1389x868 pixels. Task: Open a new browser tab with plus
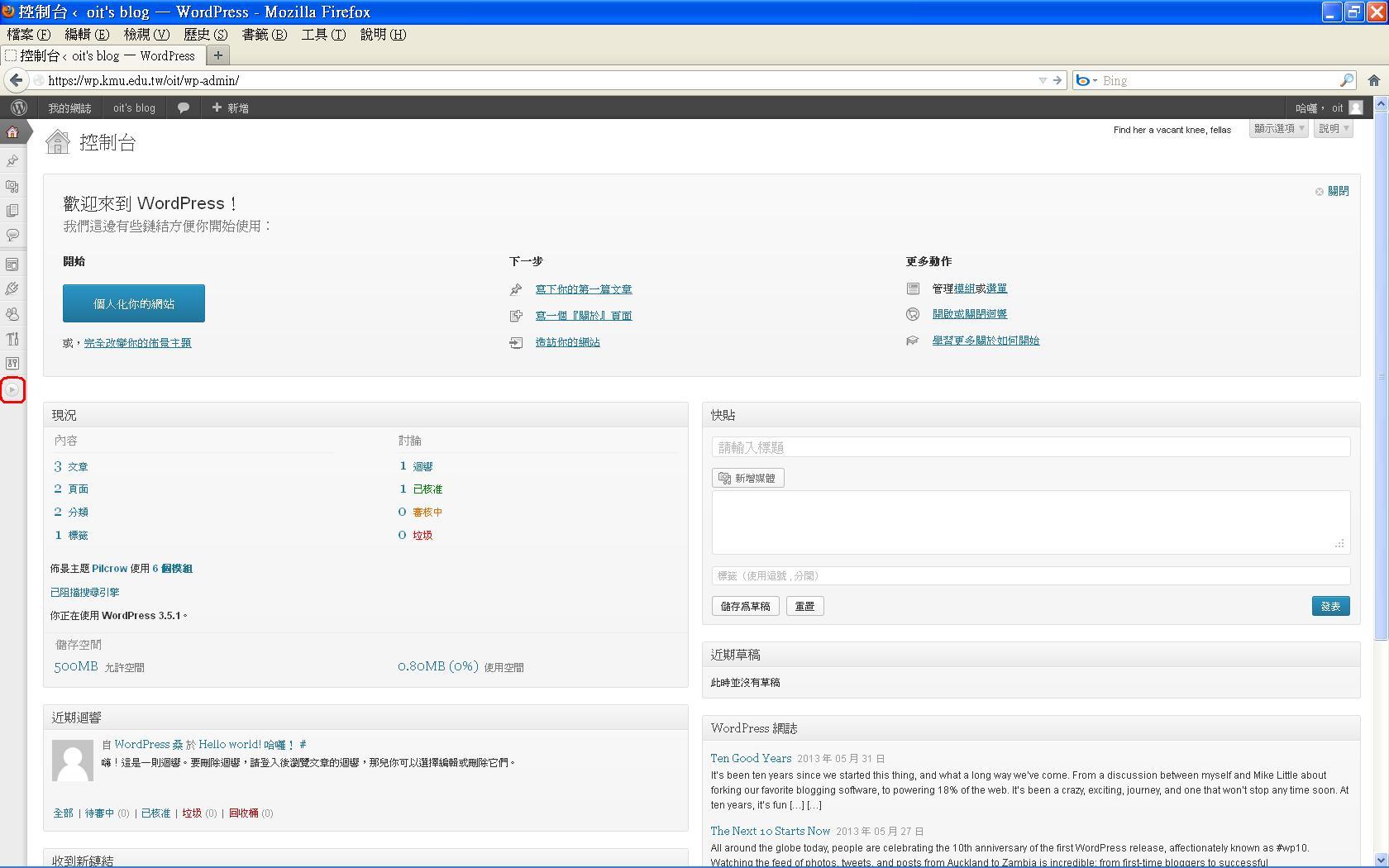[x=218, y=55]
